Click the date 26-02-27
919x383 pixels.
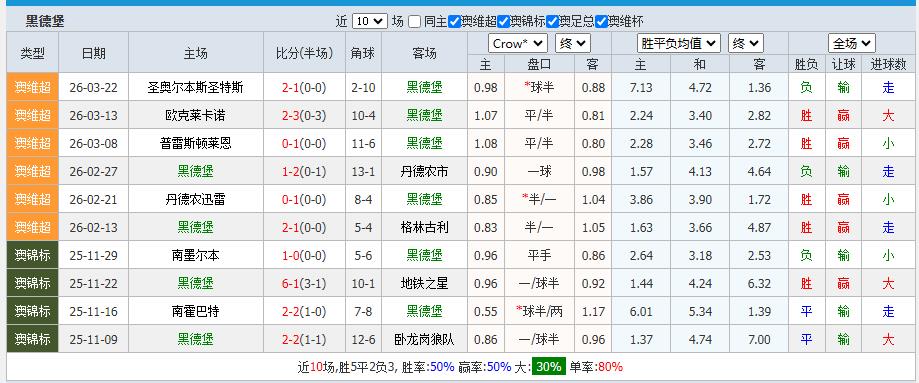(x=94, y=171)
